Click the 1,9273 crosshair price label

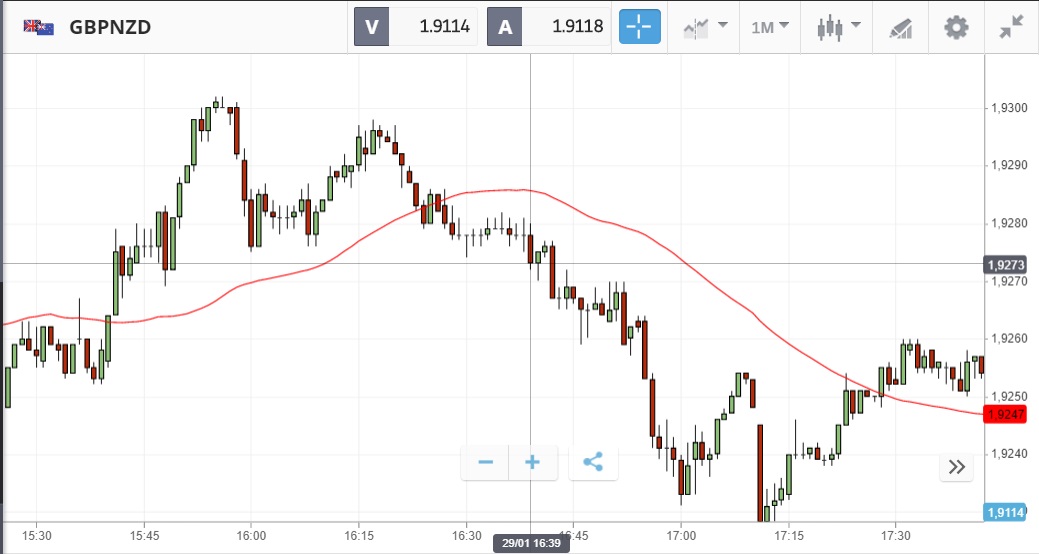coord(1005,265)
